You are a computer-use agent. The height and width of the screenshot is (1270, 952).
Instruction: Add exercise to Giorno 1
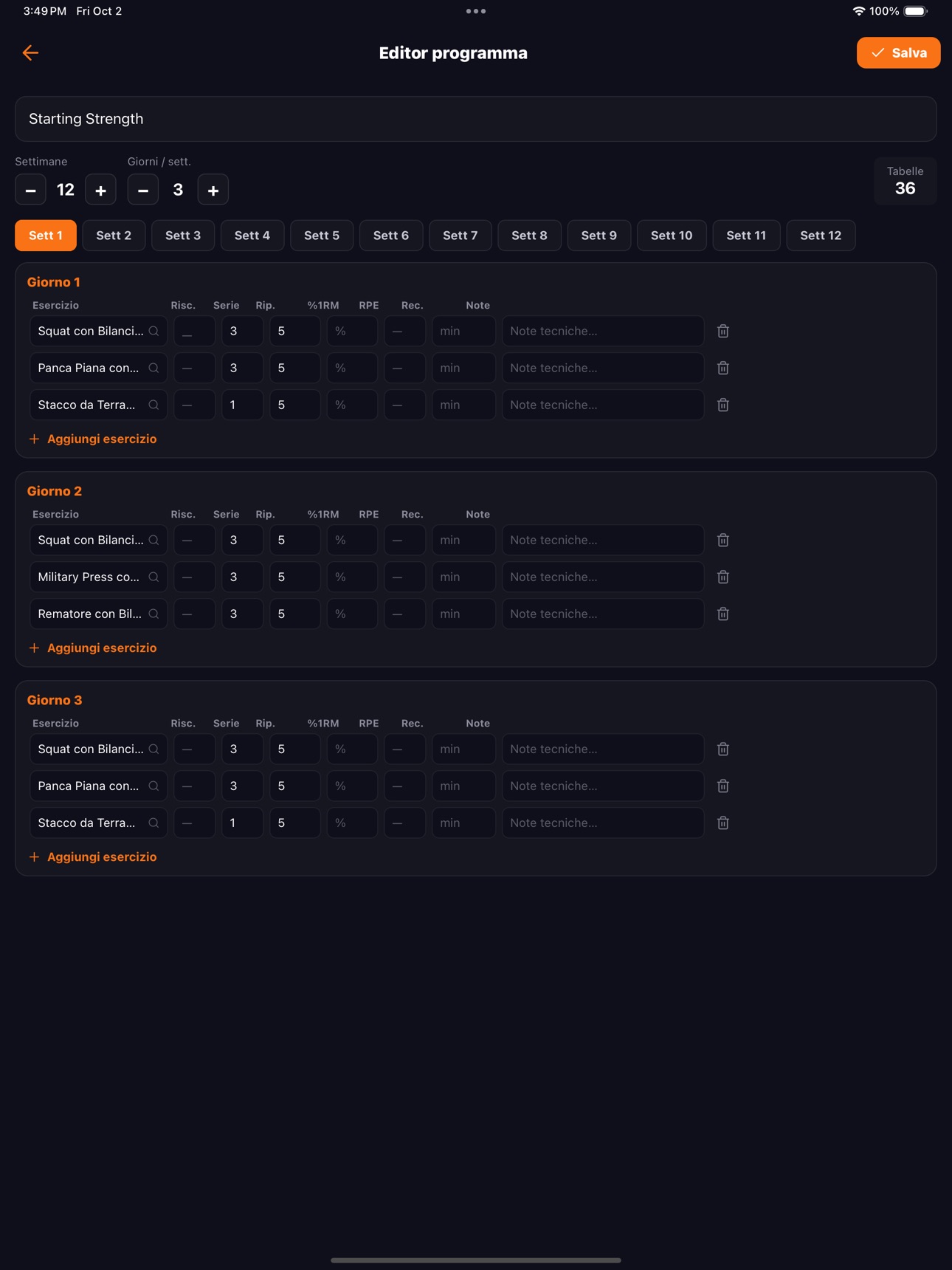93,439
